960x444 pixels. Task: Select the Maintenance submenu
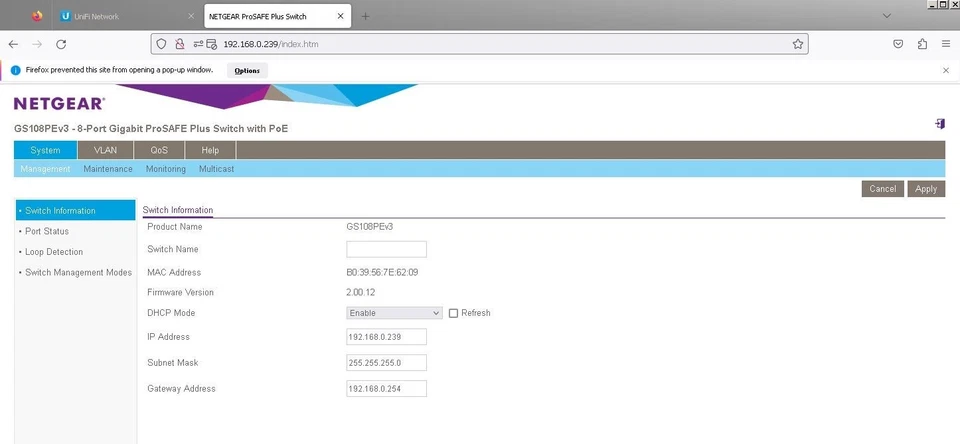pos(108,169)
